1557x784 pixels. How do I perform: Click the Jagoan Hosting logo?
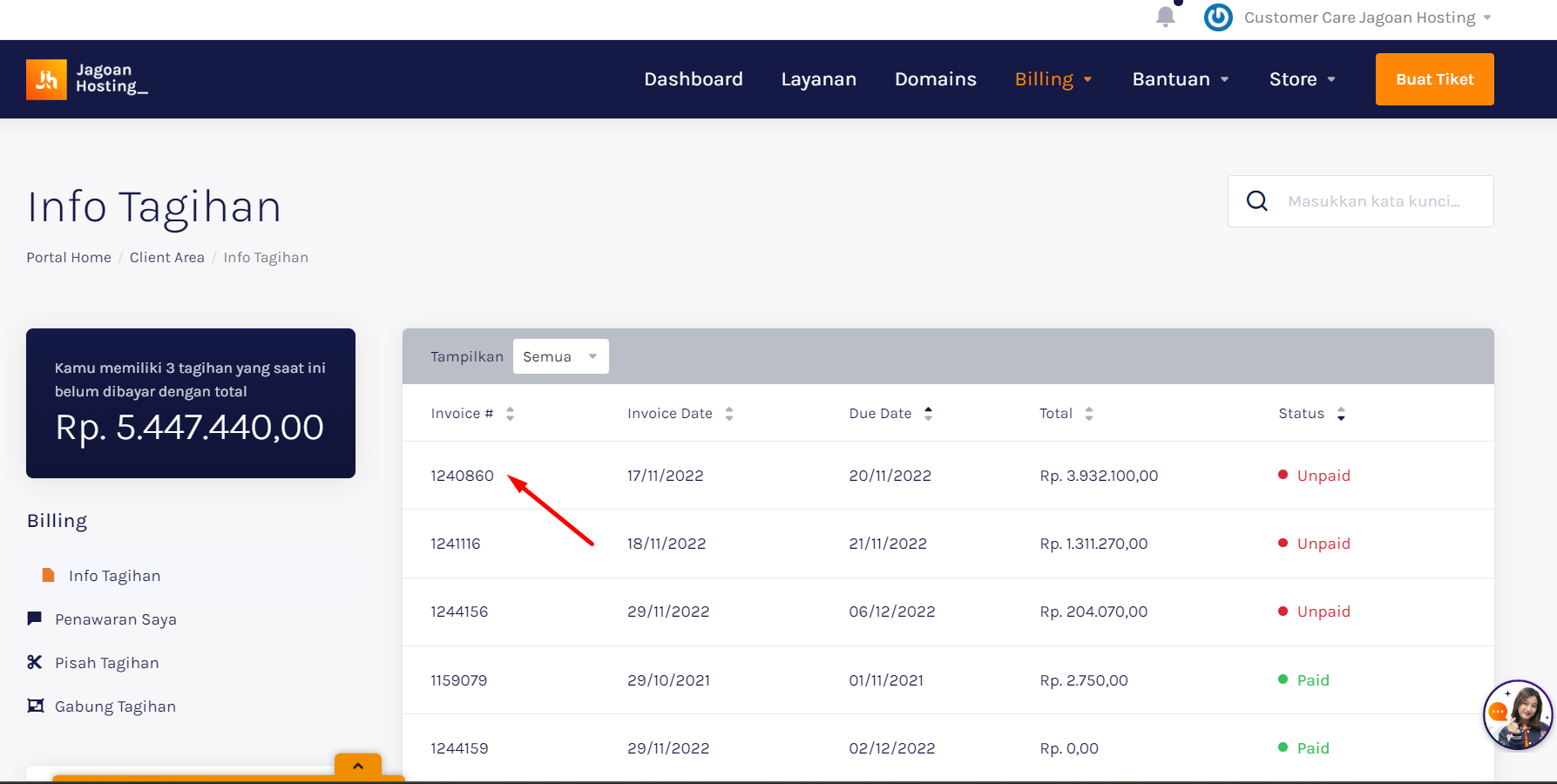87,79
